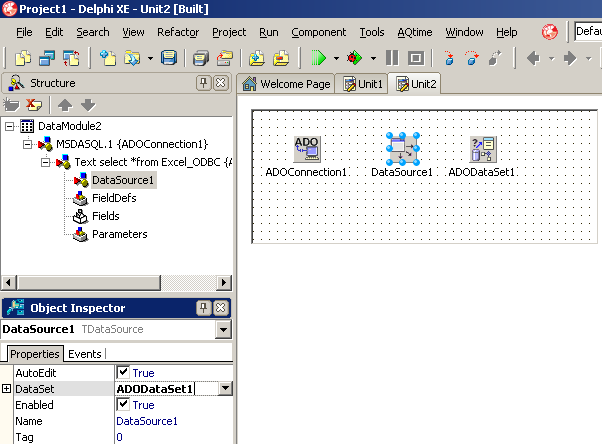Open the AQtime menu
602x444 pixels.
click(x=415, y=32)
